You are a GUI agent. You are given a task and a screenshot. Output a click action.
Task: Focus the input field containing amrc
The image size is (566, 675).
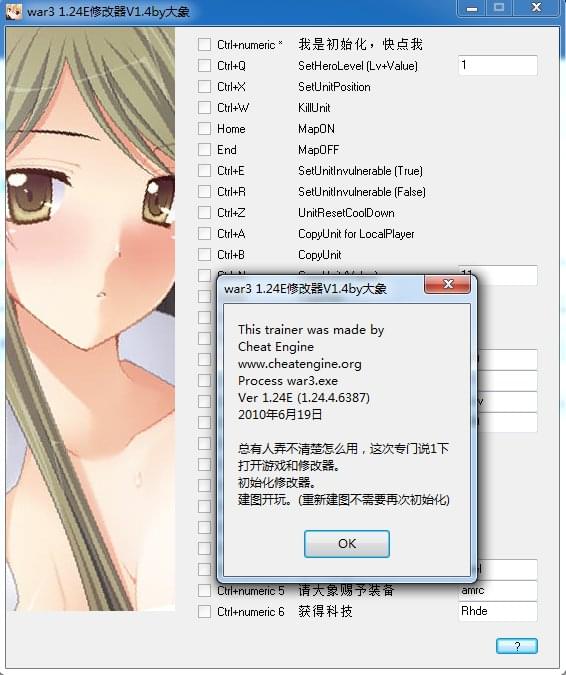pyautogui.click(x=498, y=590)
